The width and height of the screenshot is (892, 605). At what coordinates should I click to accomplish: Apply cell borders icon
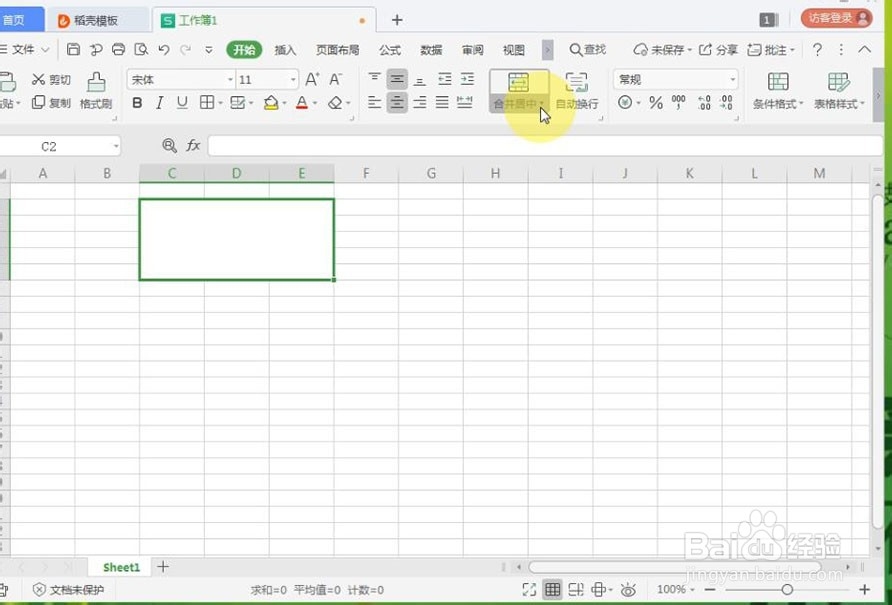(207, 103)
